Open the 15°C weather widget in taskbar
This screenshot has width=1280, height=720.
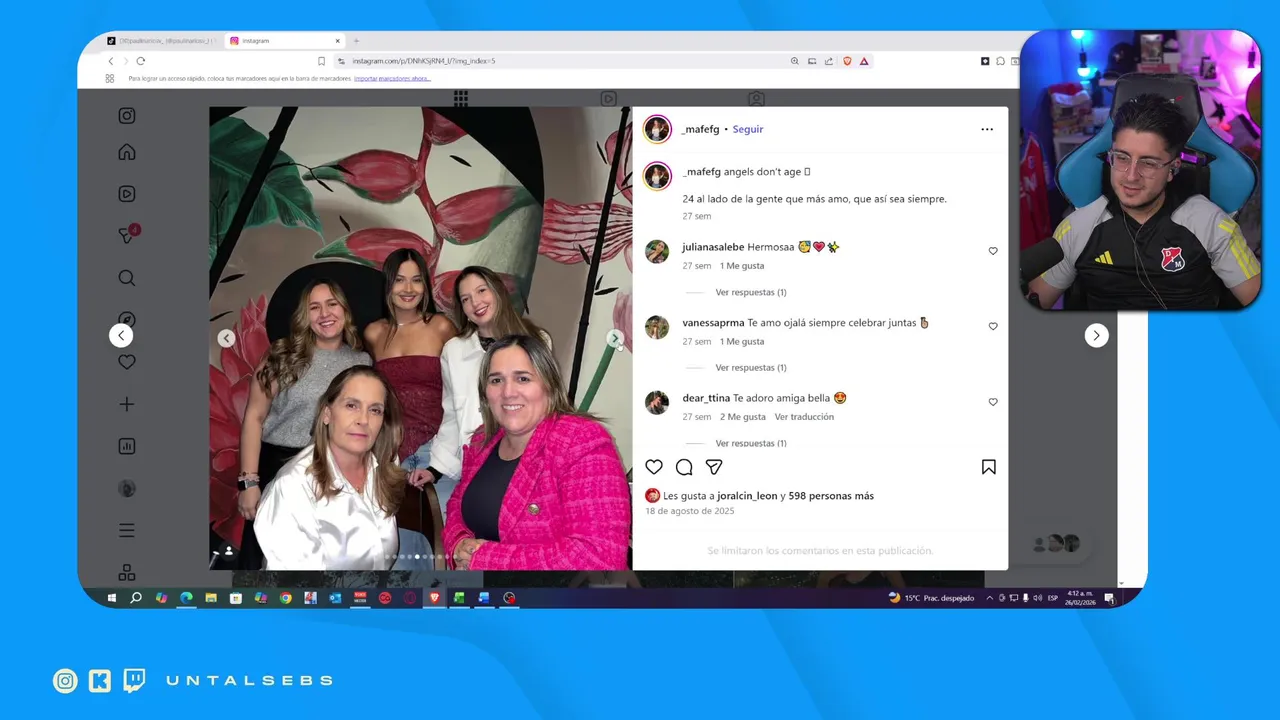tap(931, 598)
